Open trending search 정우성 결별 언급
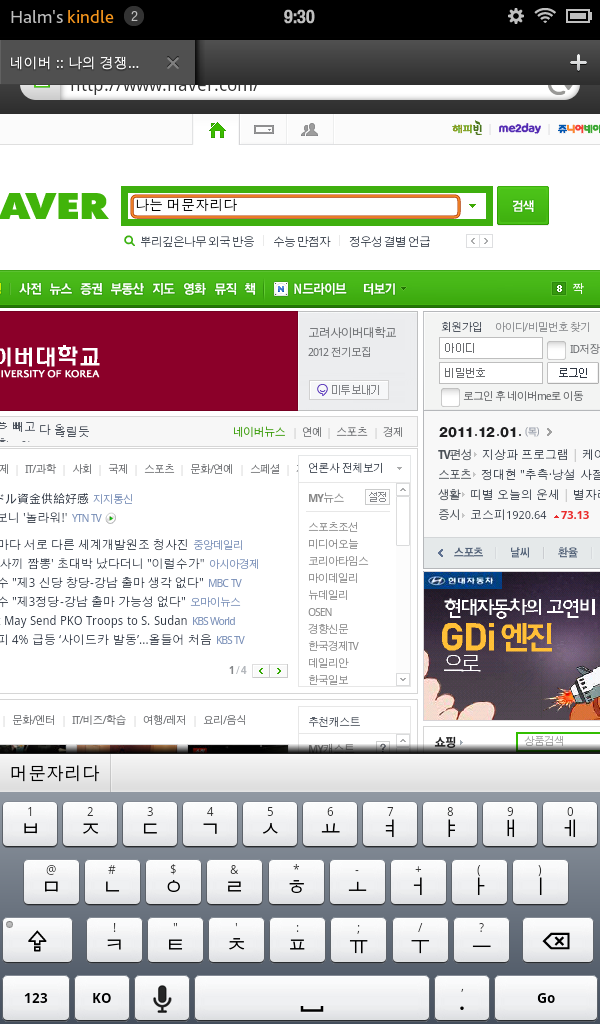600x1024 pixels. 389,242
